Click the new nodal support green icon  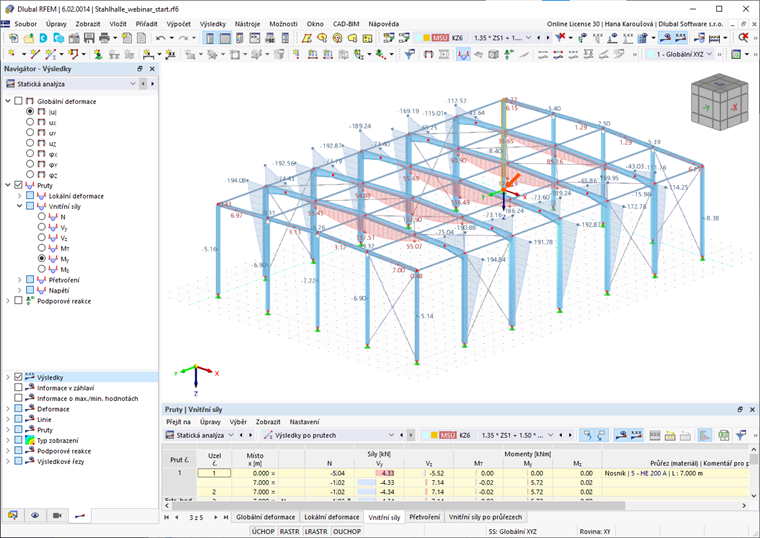[98, 54]
